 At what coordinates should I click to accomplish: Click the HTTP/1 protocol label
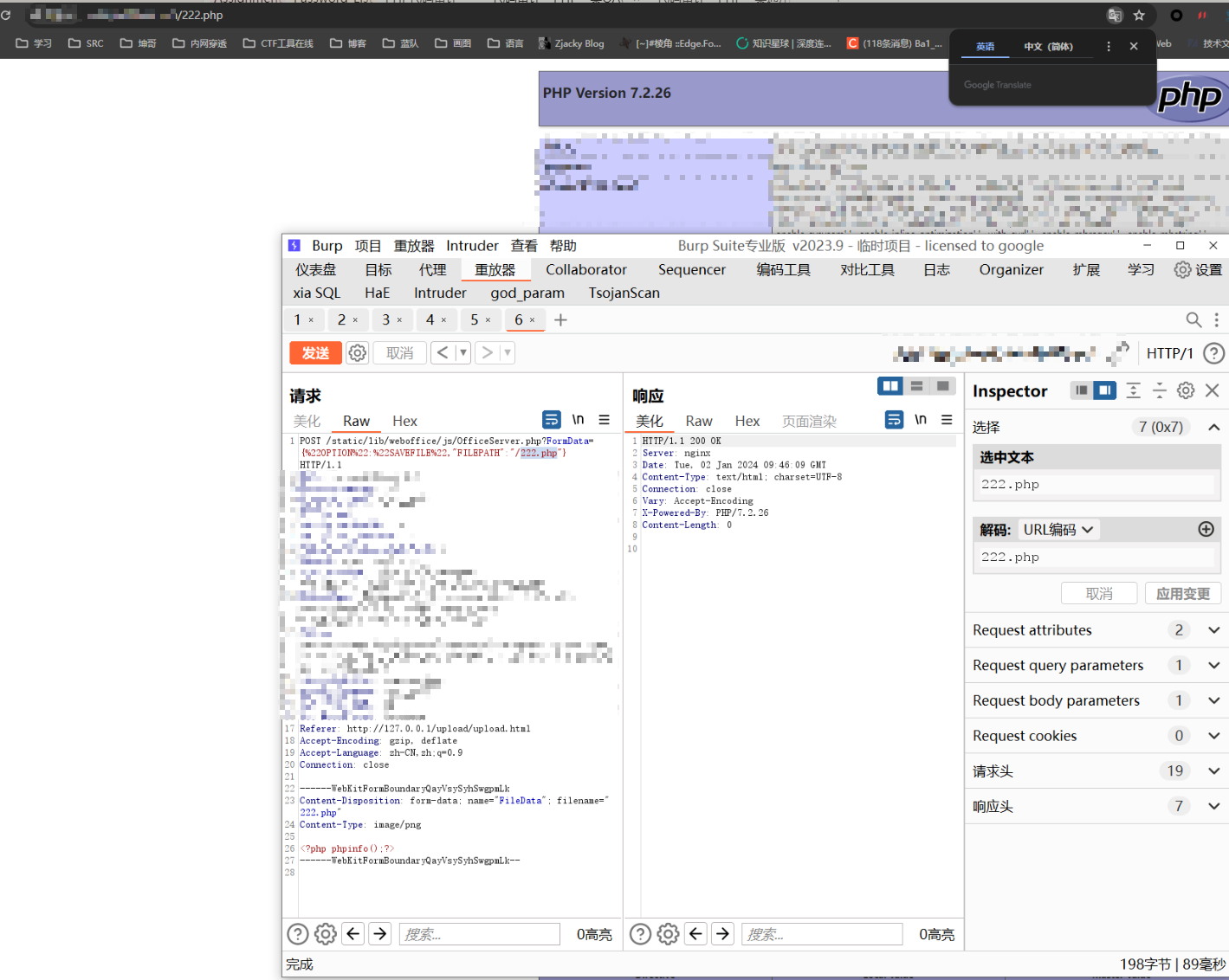point(1170,353)
